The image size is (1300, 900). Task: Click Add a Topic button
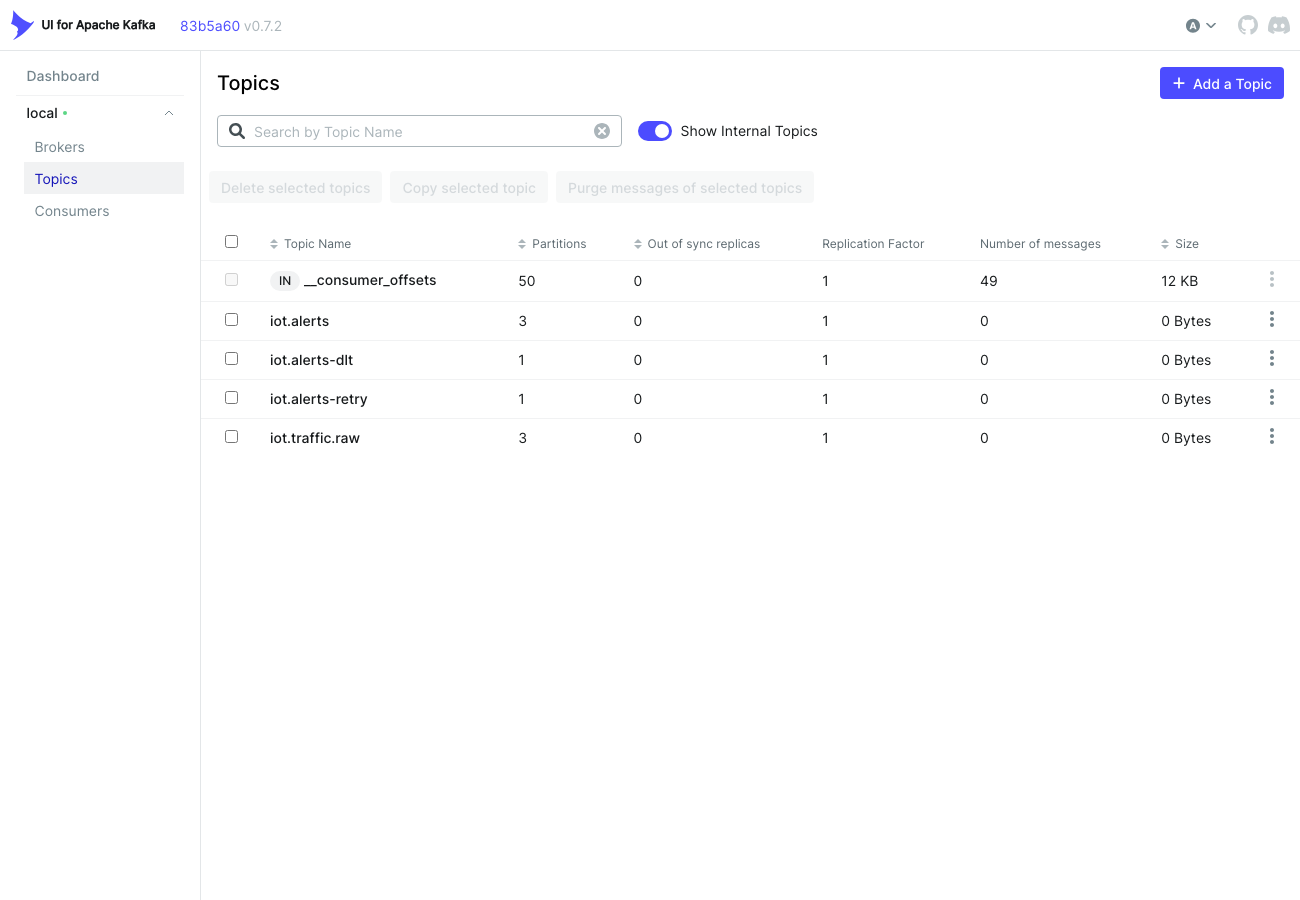click(1222, 83)
